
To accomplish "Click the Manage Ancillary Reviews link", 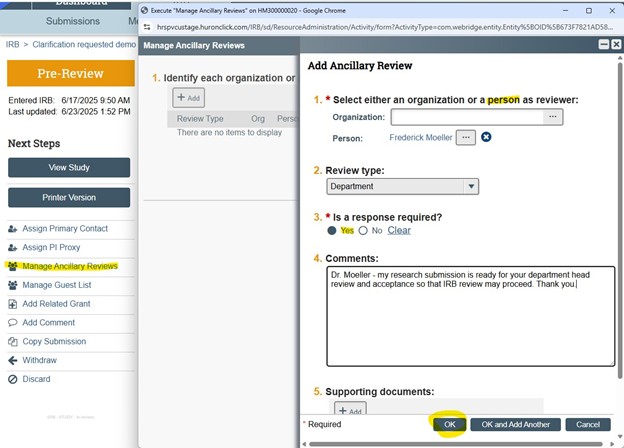I will coord(70,266).
